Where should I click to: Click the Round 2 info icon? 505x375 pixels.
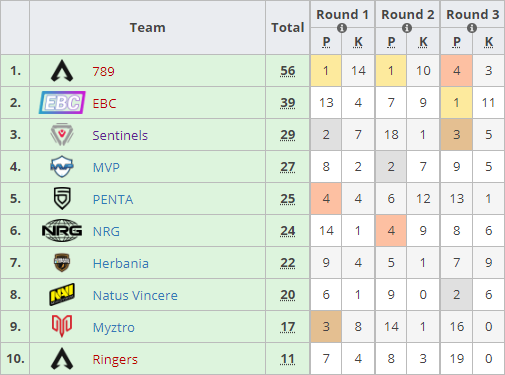point(407,28)
